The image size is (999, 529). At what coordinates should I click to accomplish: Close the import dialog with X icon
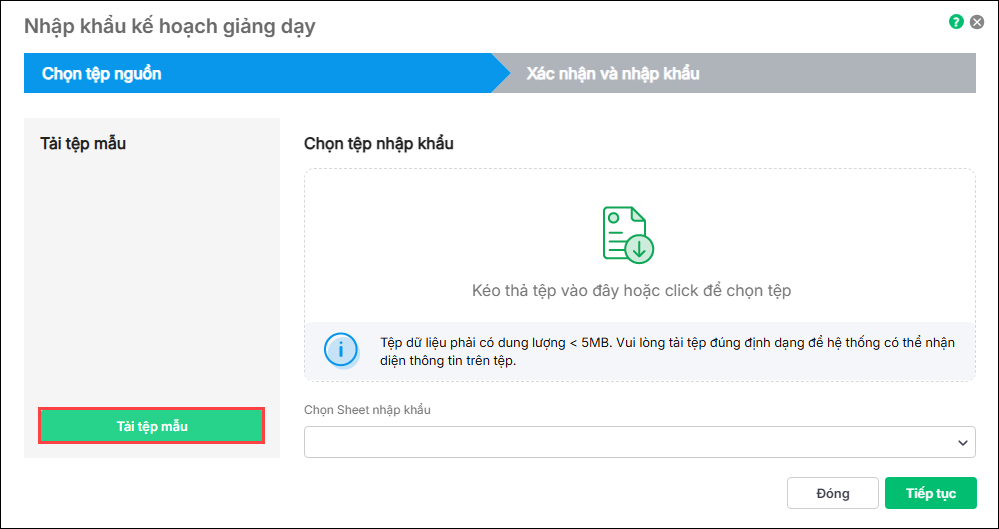tap(976, 22)
